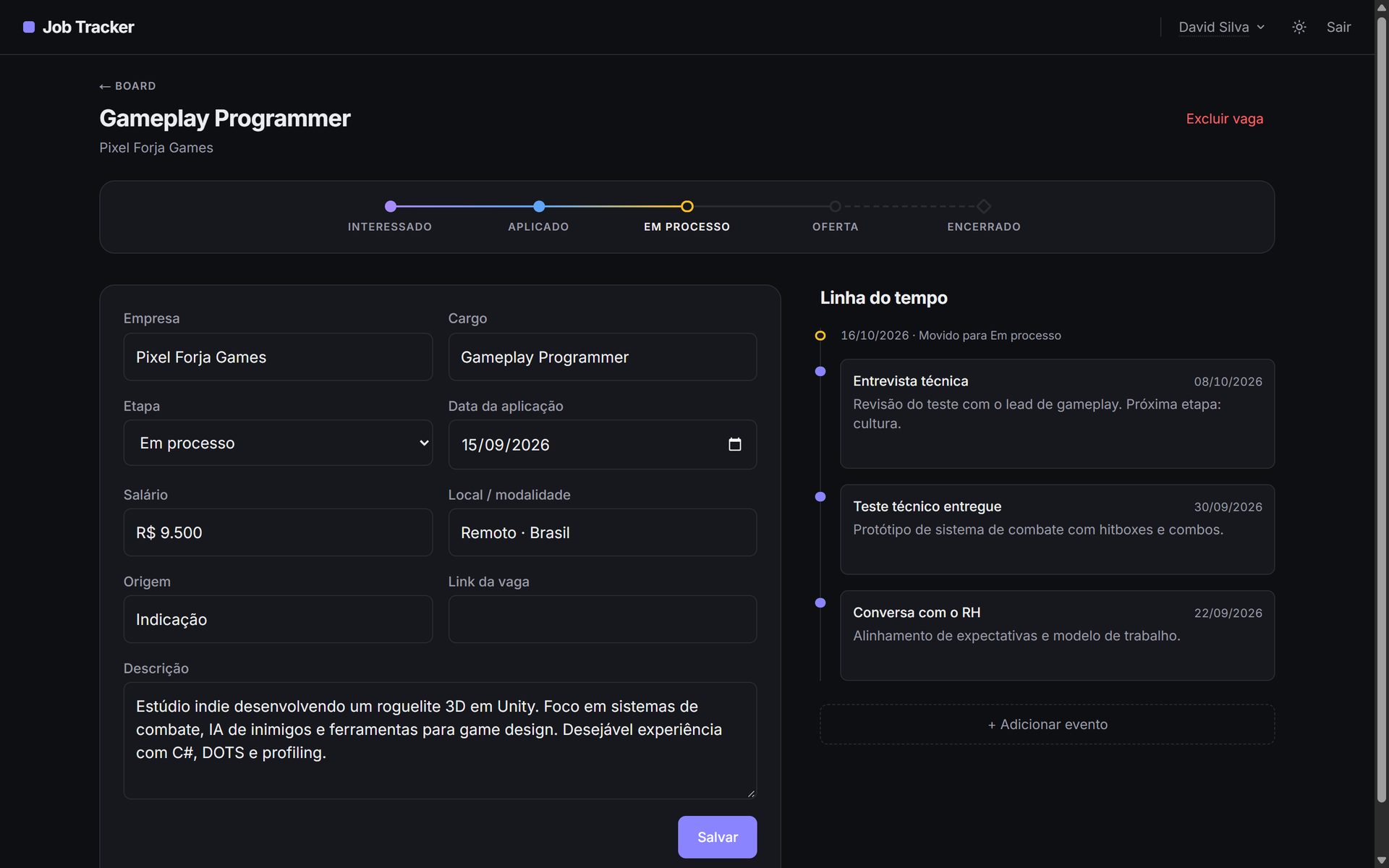Toggle the light/dark theme sun icon
Viewport: 1389px width, 868px height.
[1299, 27]
